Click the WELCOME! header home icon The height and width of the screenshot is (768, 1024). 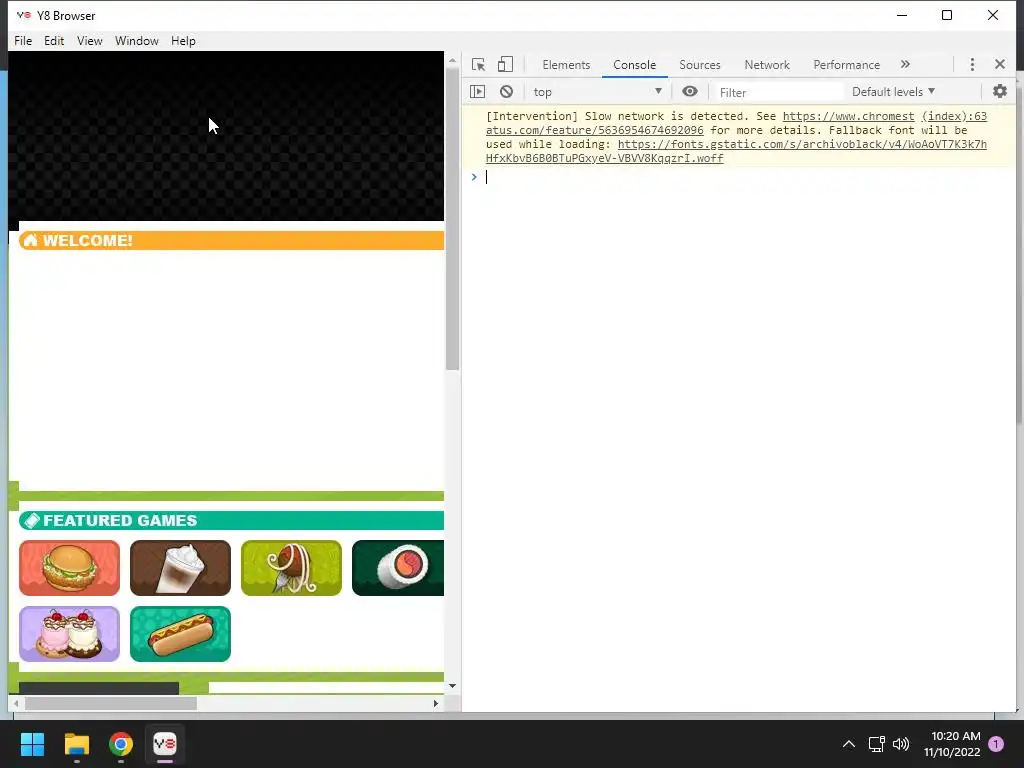tap(30, 240)
